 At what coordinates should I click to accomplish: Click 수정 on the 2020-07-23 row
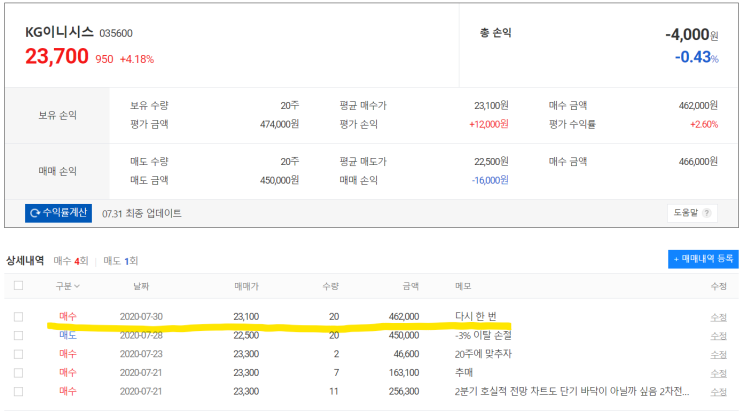pyautogui.click(x=718, y=354)
